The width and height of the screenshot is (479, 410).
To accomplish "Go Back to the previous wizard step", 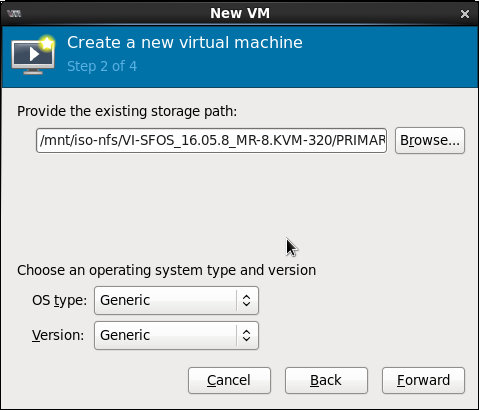I will point(326,380).
